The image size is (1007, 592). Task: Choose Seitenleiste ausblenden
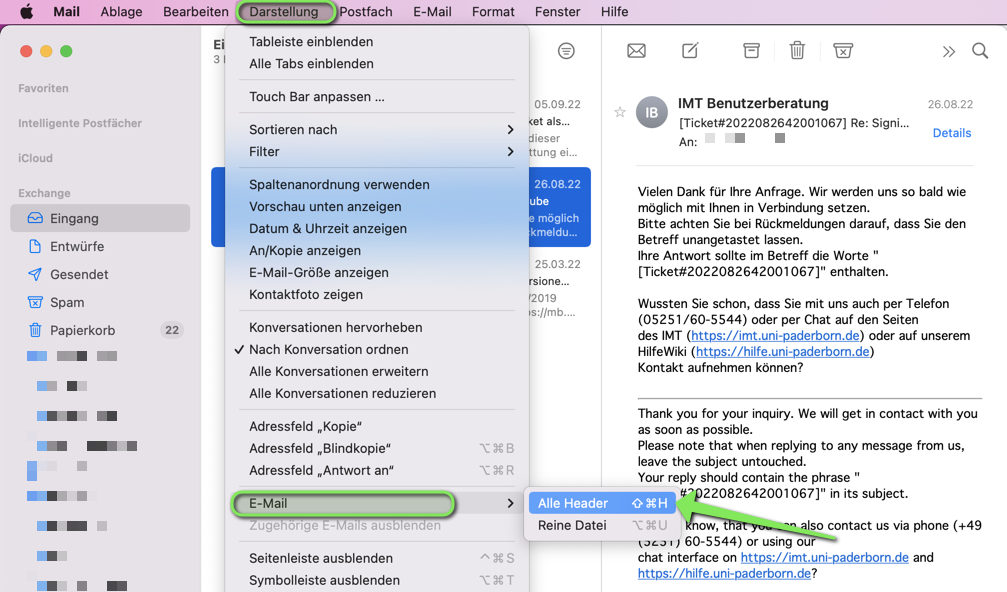pos(377,559)
